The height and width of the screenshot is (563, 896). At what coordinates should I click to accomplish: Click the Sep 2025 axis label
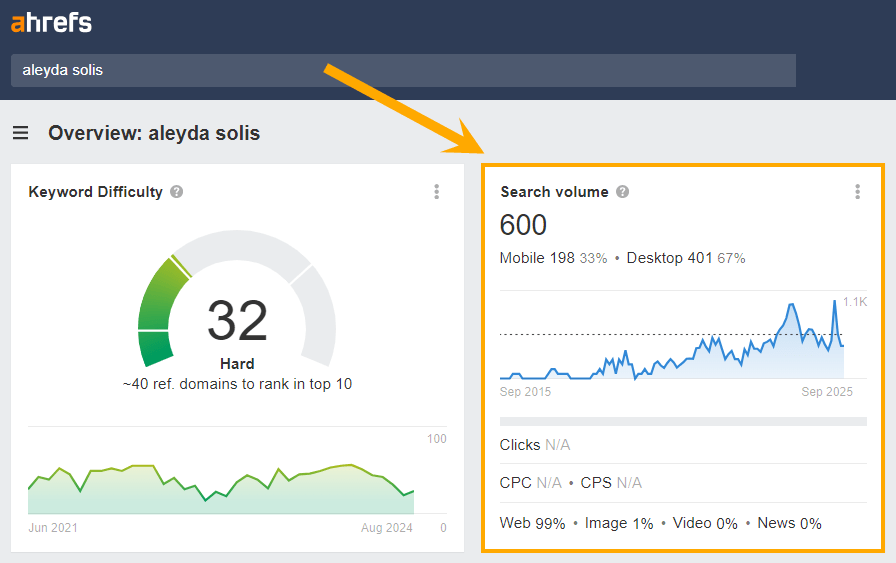pos(827,392)
